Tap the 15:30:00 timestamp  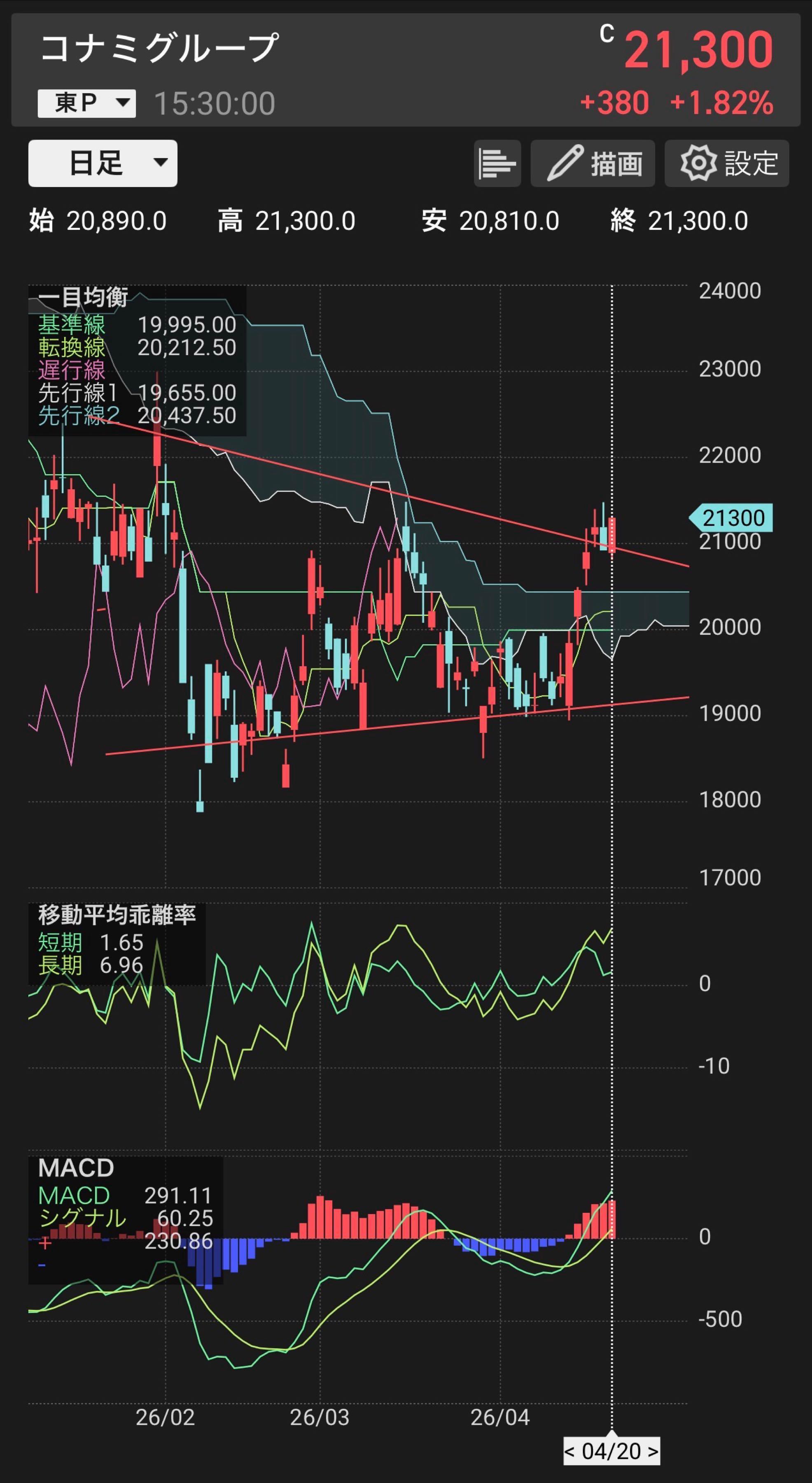pyautogui.click(x=215, y=104)
